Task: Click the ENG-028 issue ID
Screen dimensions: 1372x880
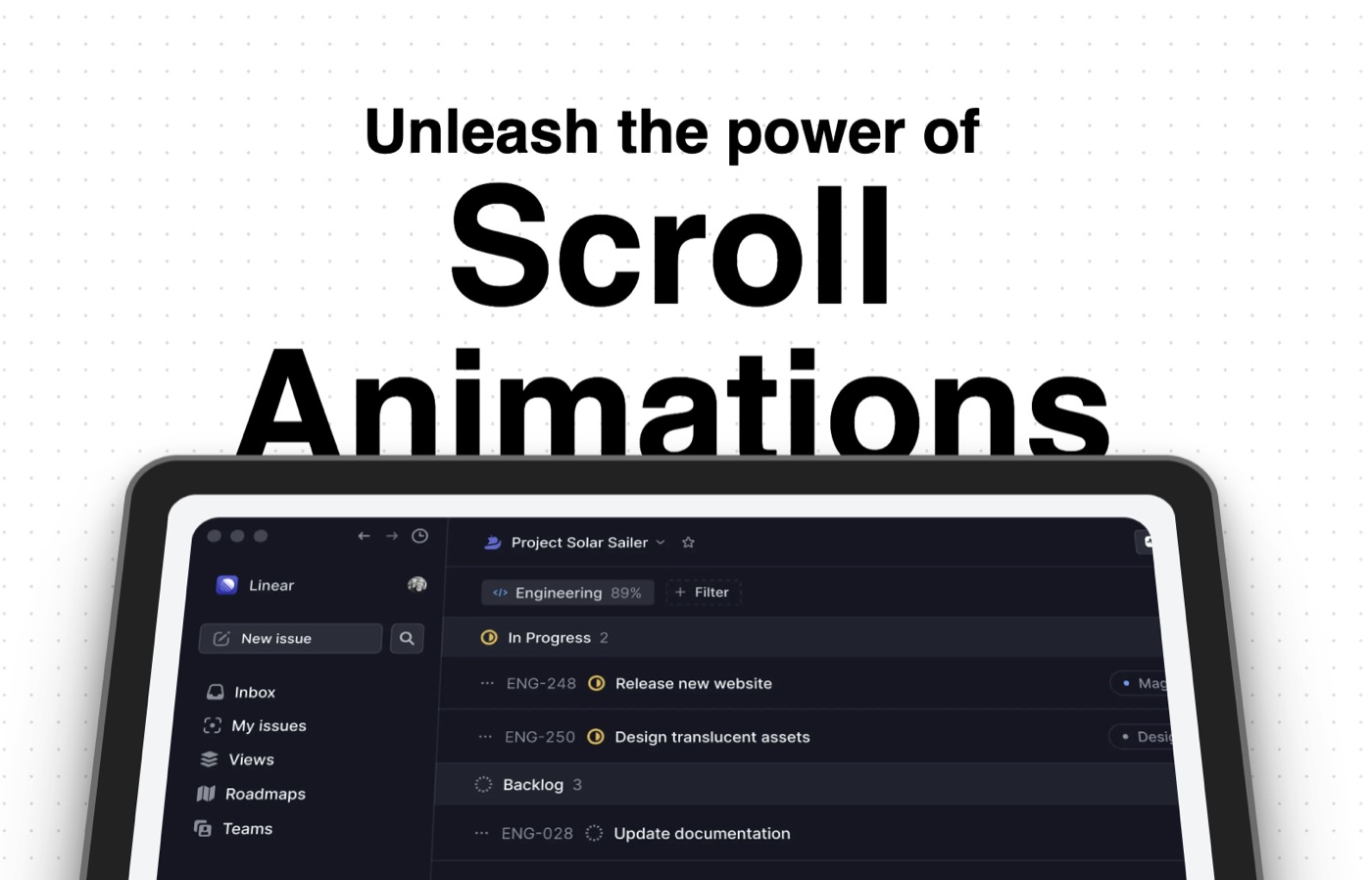Action: [x=537, y=834]
